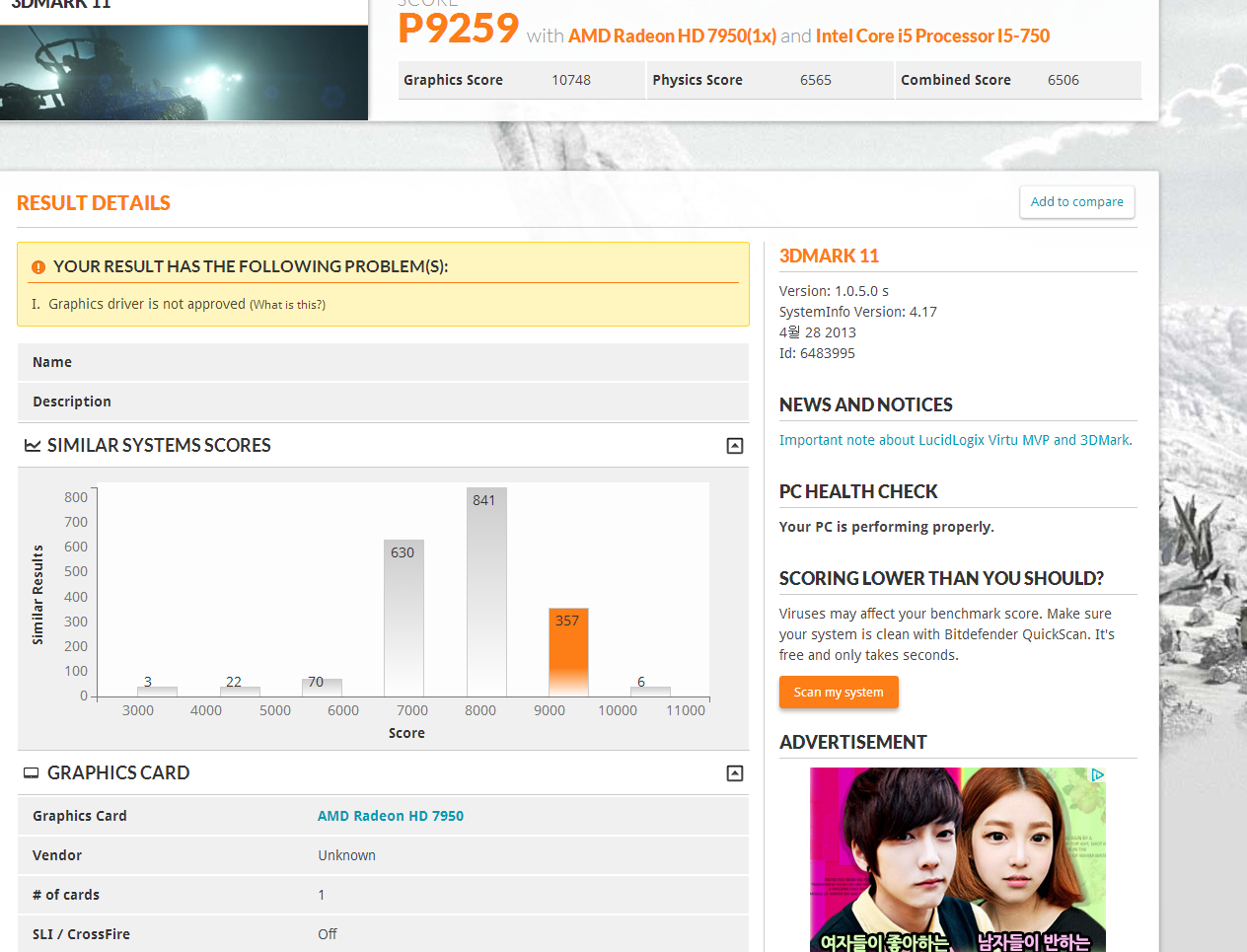Viewport: 1247px width, 952px height.
Task: Select the 841 bar in the chart
Action: click(486, 592)
